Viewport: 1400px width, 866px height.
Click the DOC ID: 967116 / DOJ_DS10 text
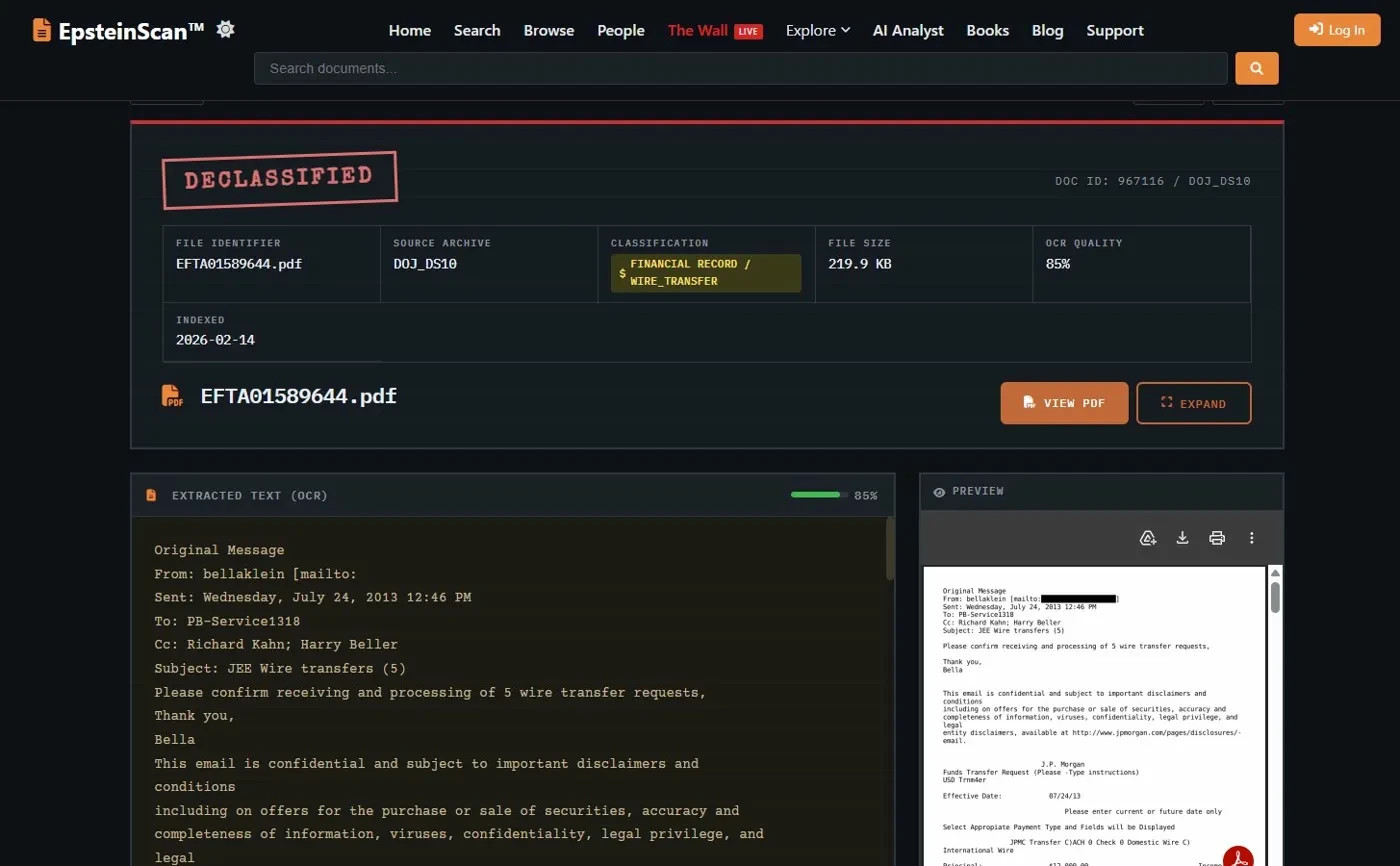click(x=1153, y=181)
